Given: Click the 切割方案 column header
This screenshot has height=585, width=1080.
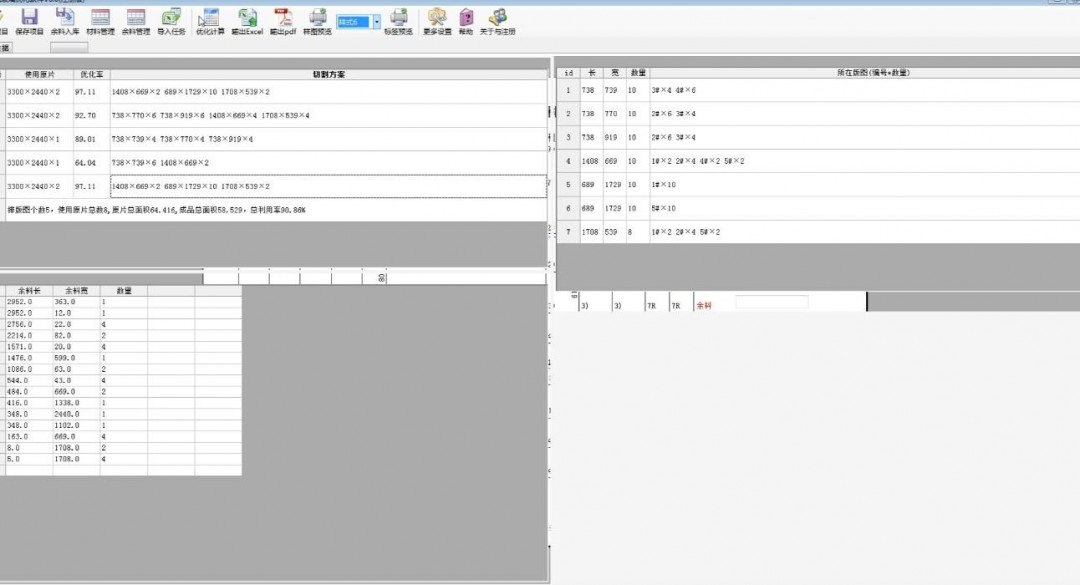Looking at the screenshot, I should 328,74.
